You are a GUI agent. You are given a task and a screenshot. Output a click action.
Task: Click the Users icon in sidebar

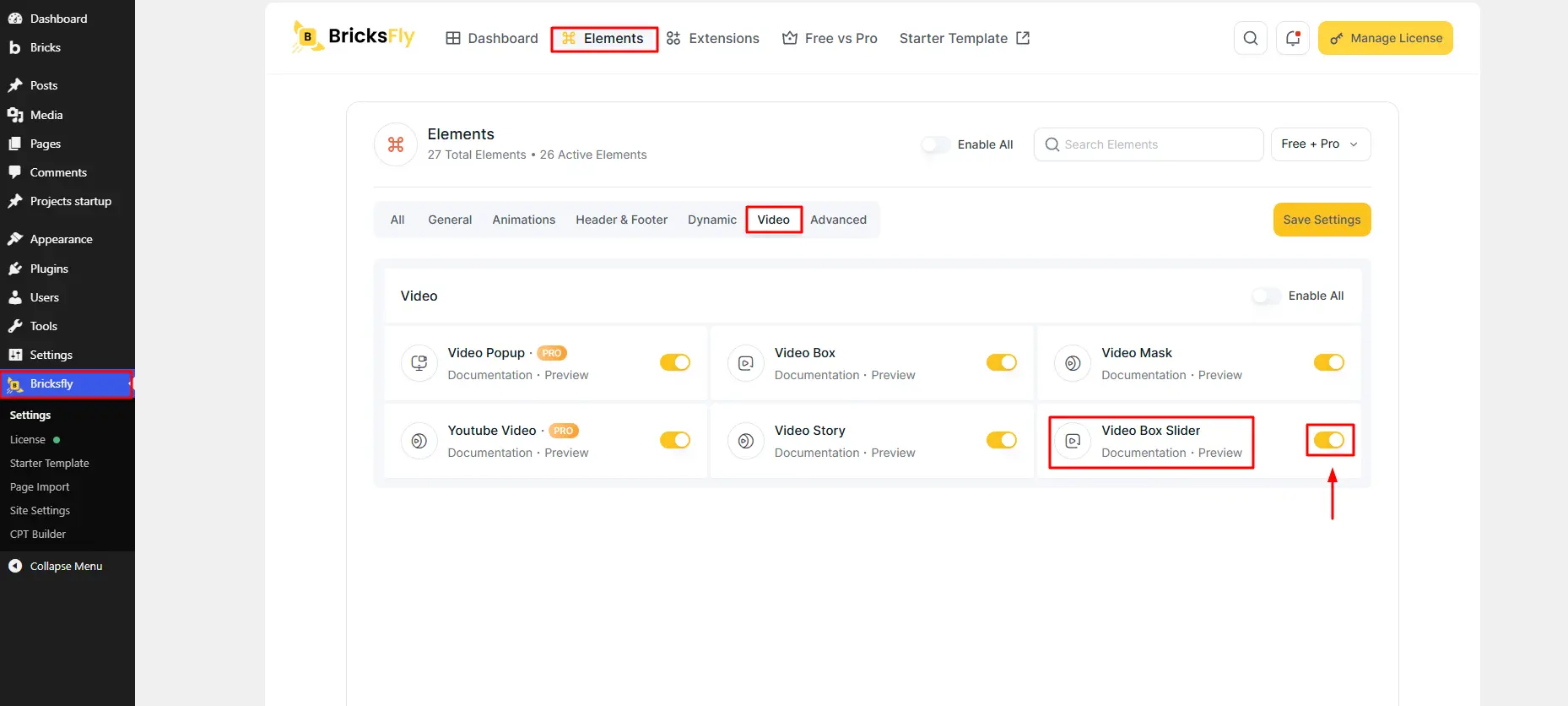15,297
